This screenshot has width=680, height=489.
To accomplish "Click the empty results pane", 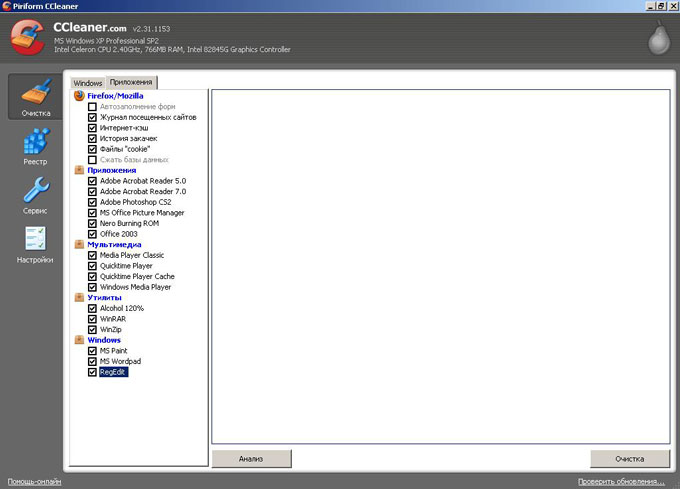I will pyautogui.click(x=441, y=266).
